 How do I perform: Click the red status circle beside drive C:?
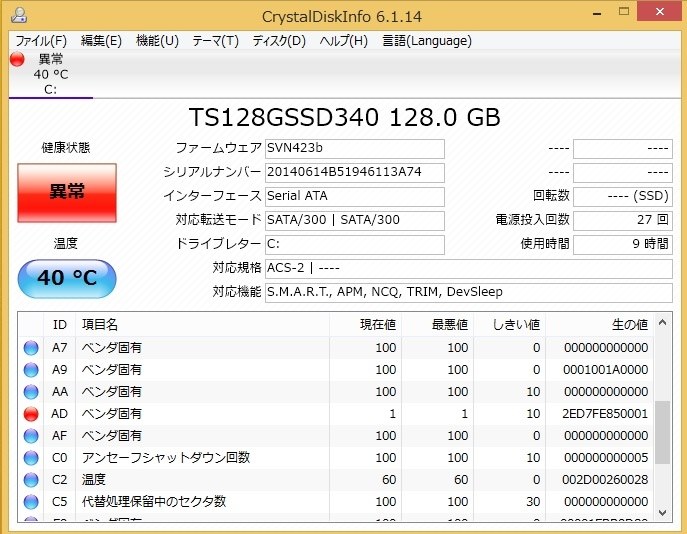coord(17,59)
